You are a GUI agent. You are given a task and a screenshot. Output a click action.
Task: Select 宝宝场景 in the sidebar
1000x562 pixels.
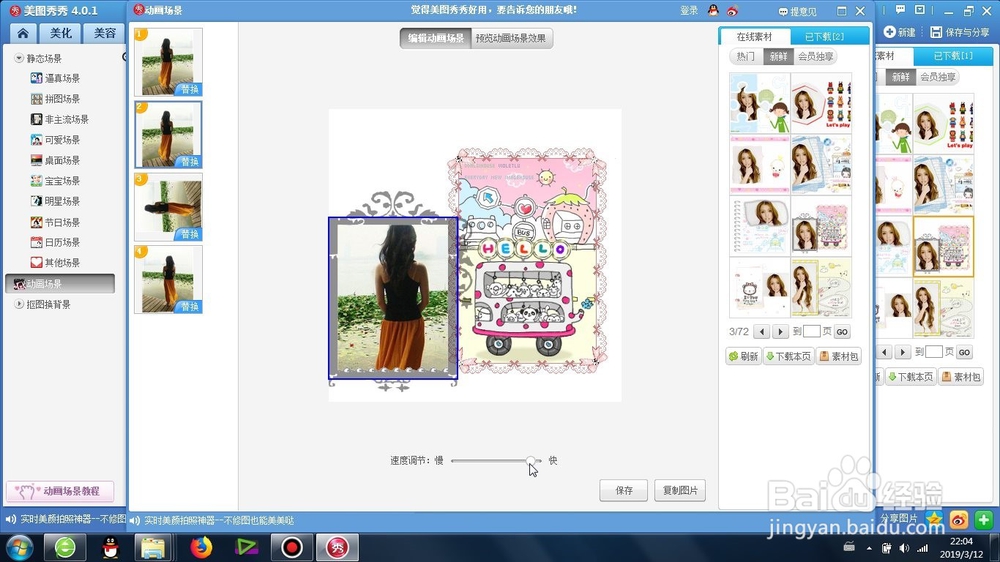[55, 181]
